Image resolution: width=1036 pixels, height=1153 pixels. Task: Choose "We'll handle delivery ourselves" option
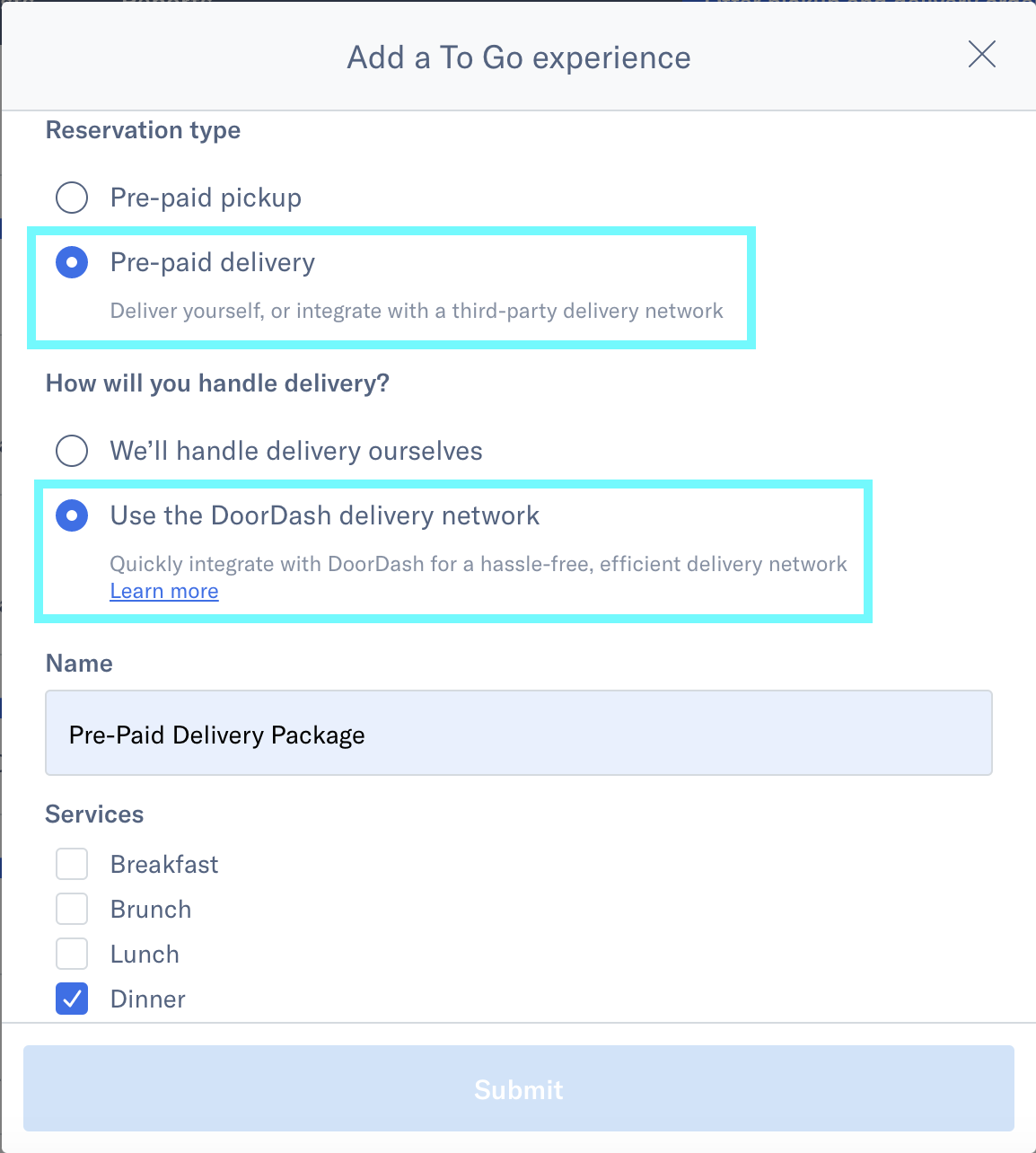72,452
